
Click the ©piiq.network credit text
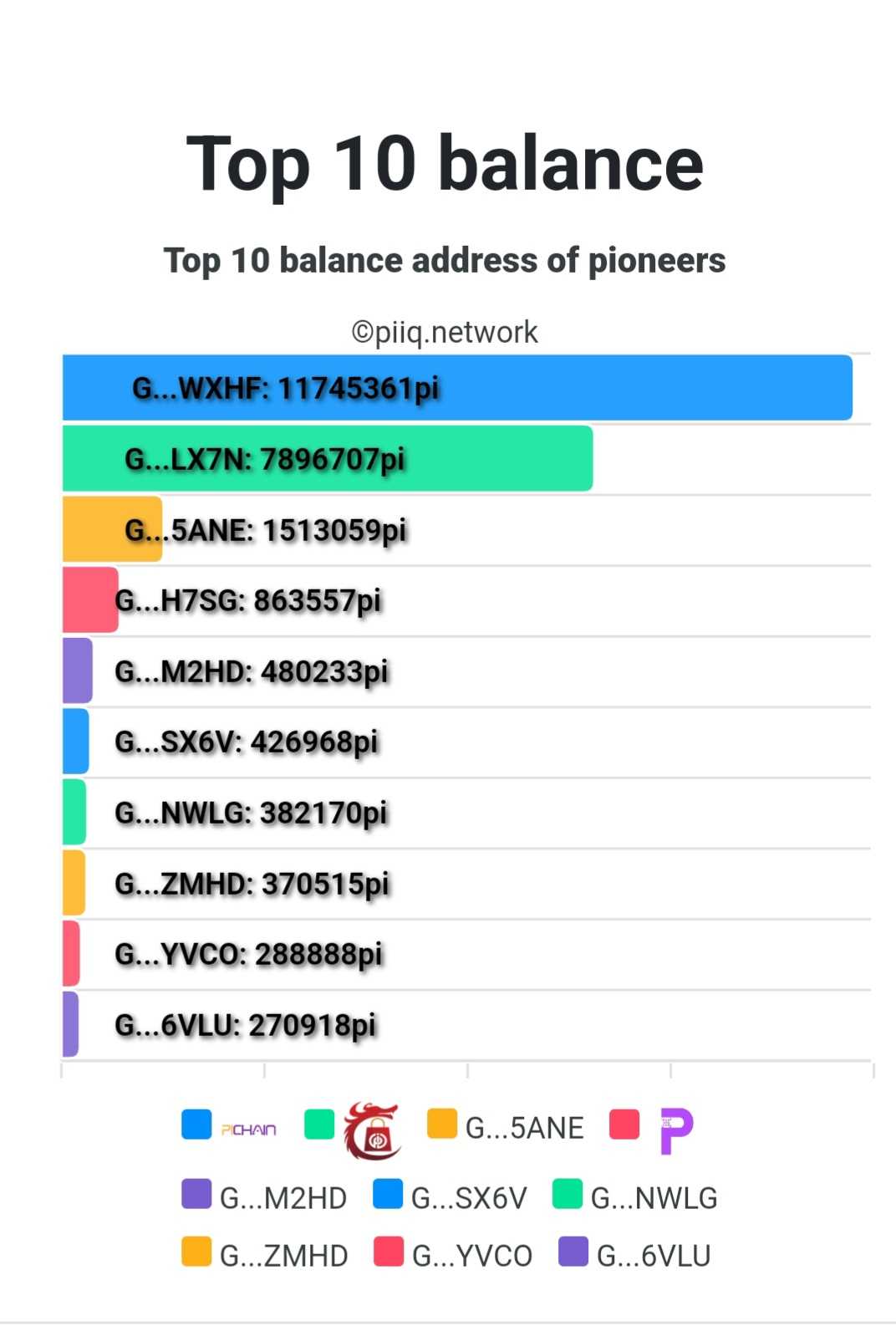coord(445,332)
